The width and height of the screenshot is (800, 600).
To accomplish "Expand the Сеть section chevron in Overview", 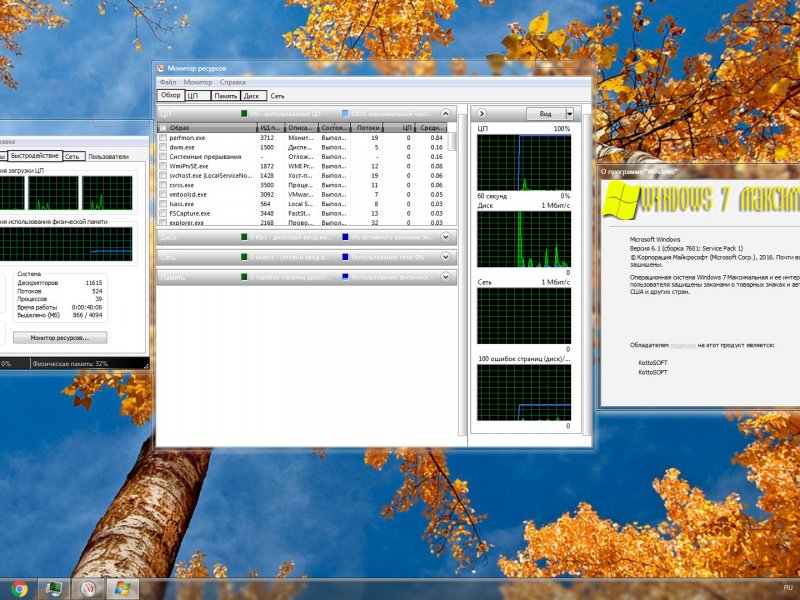I will [x=445, y=257].
